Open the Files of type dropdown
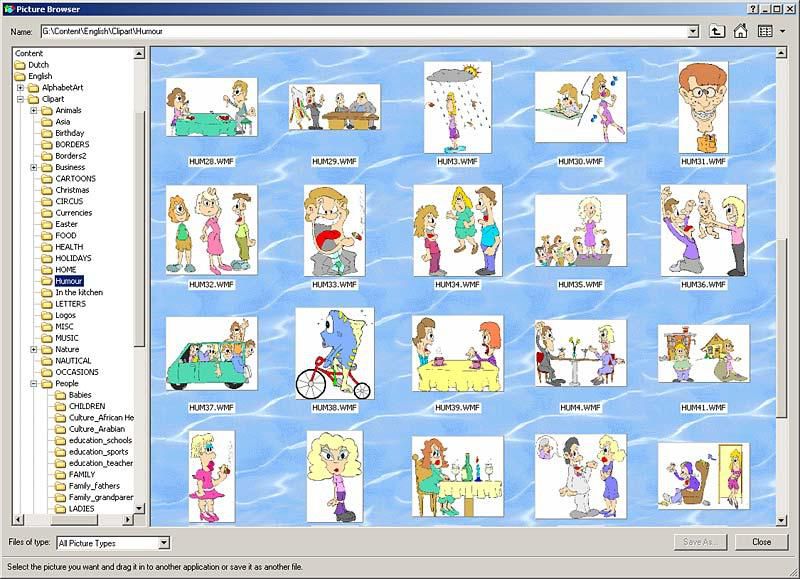This screenshot has width=800, height=579. (164, 543)
